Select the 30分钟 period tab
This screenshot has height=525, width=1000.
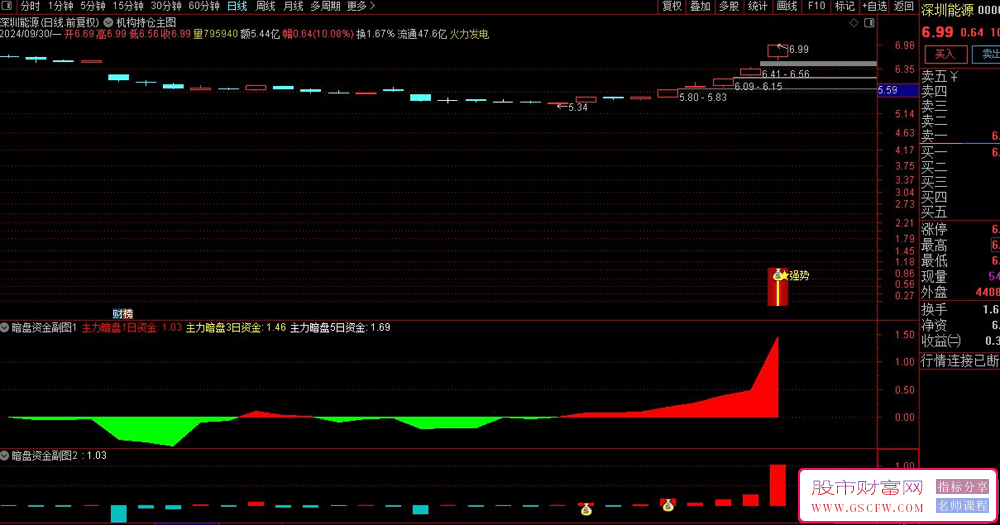click(x=166, y=6)
